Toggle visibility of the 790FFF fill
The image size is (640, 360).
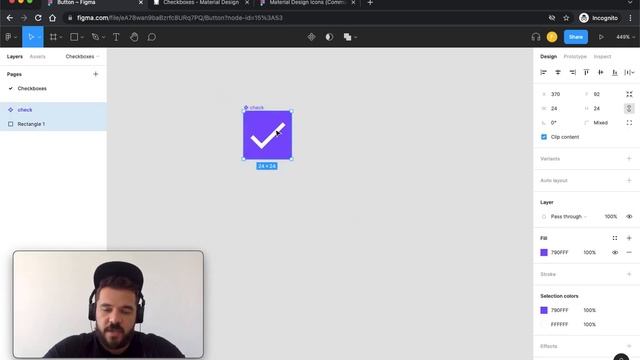pyautogui.click(x=615, y=253)
